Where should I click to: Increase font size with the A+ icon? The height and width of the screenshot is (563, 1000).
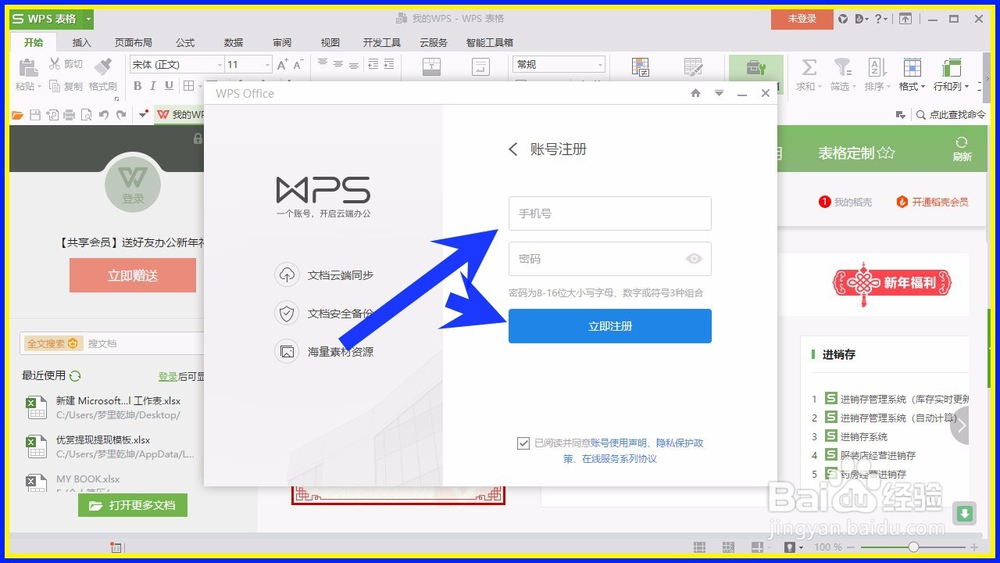(x=283, y=64)
